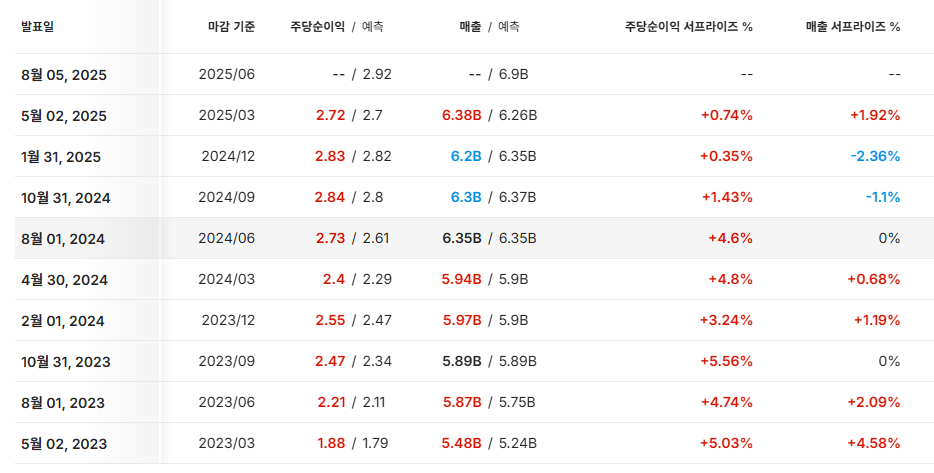Select the 5월 02, 2023 date cell

tap(64, 444)
